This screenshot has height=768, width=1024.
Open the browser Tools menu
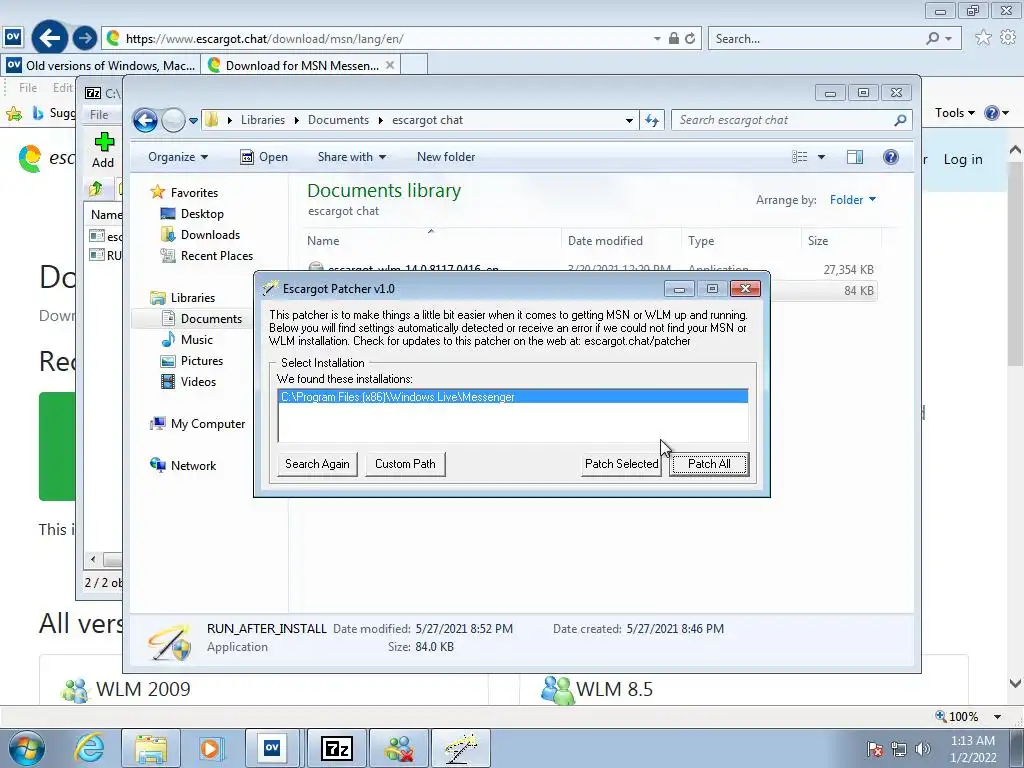pos(955,113)
